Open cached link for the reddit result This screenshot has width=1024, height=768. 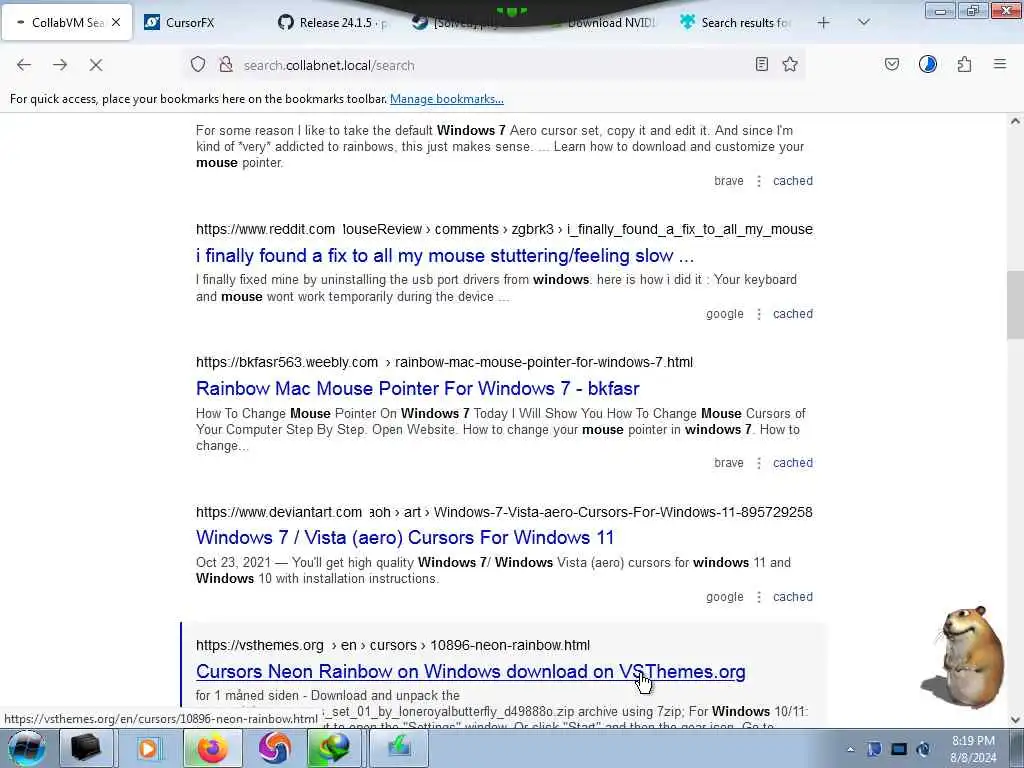793,314
